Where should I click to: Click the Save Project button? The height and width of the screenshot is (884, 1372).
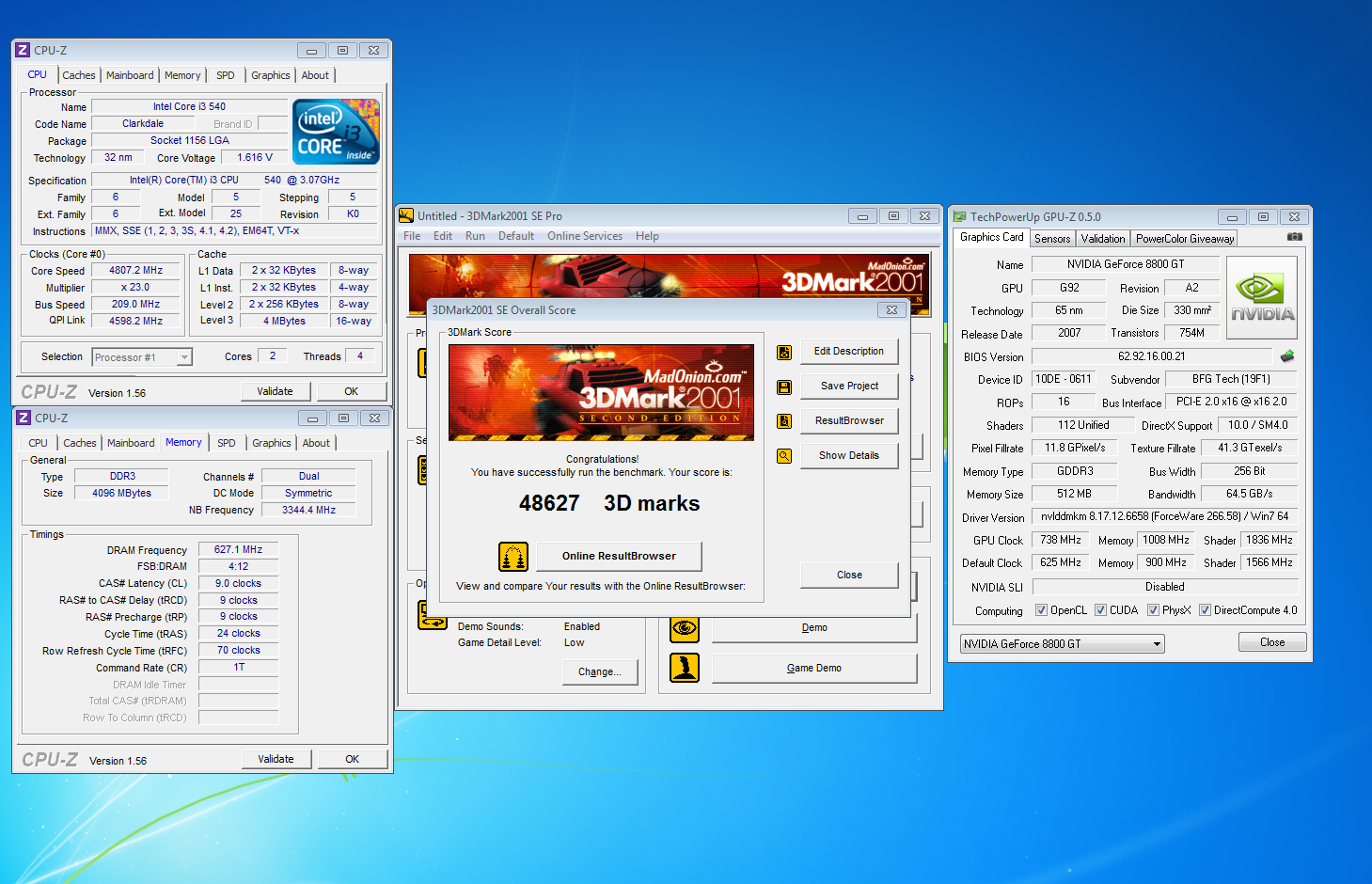849,386
